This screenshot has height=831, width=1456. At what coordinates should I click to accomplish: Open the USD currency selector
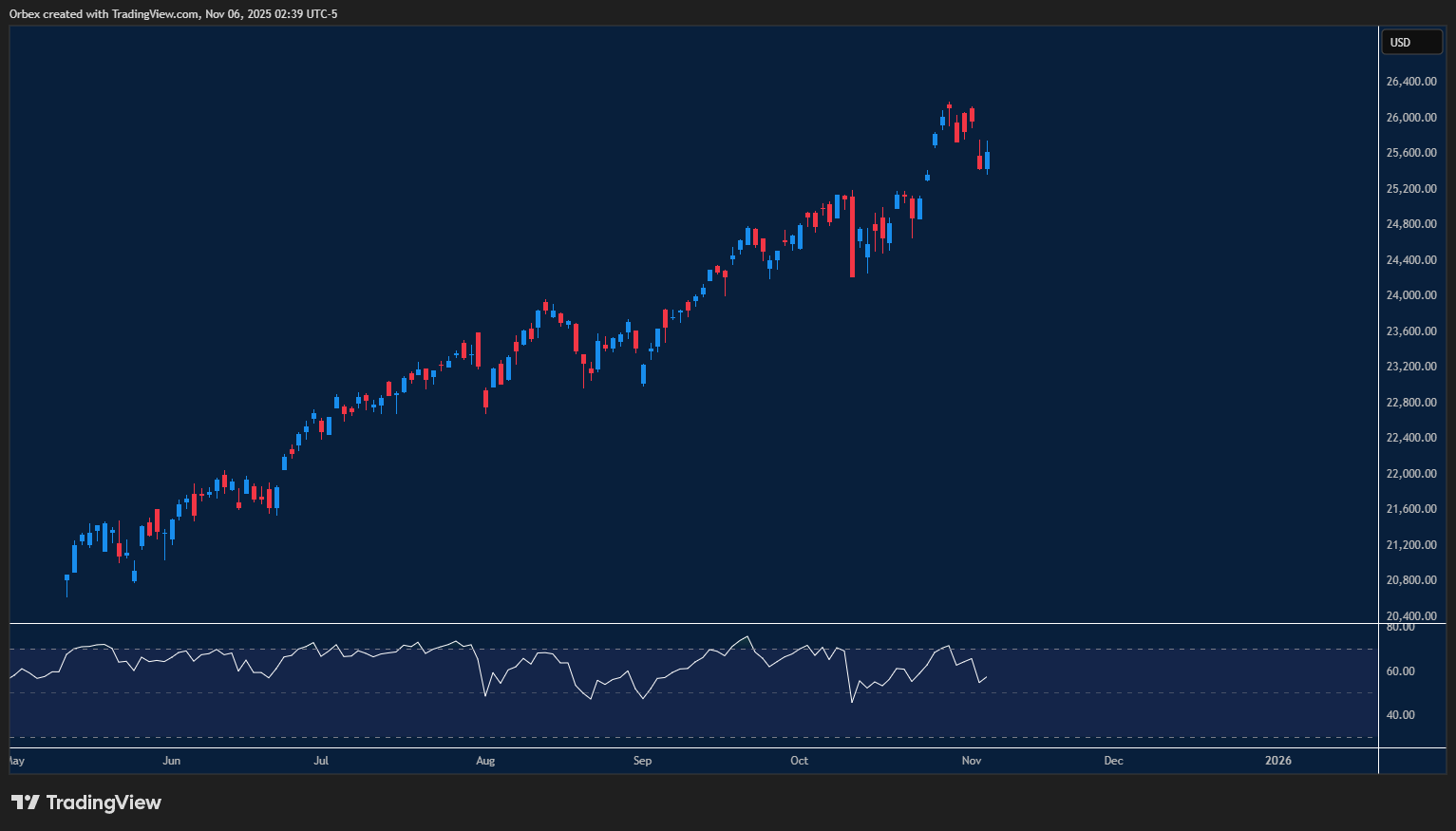coord(1410,42)
